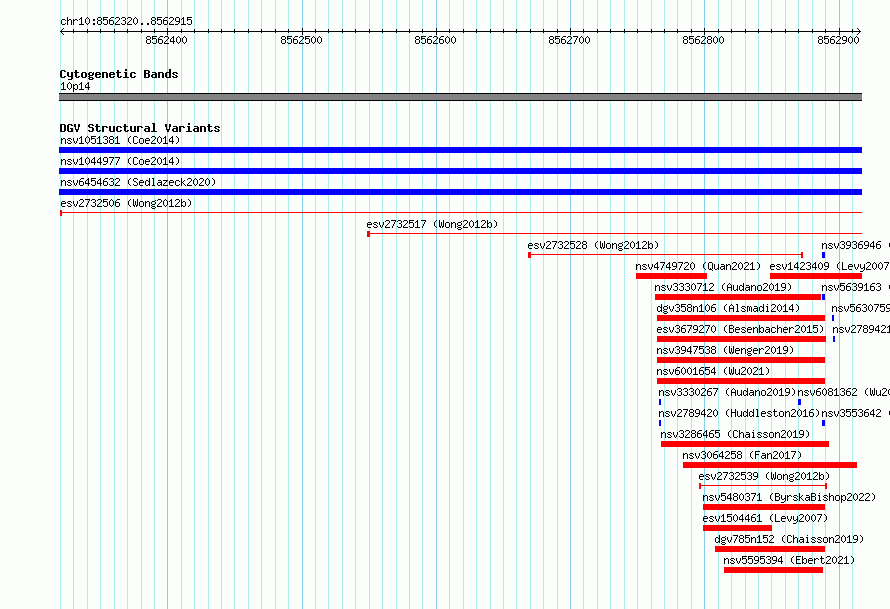Click the blue bar under nsv1051381
Screen dimensions: 890x609
click(x=460, y=150)
